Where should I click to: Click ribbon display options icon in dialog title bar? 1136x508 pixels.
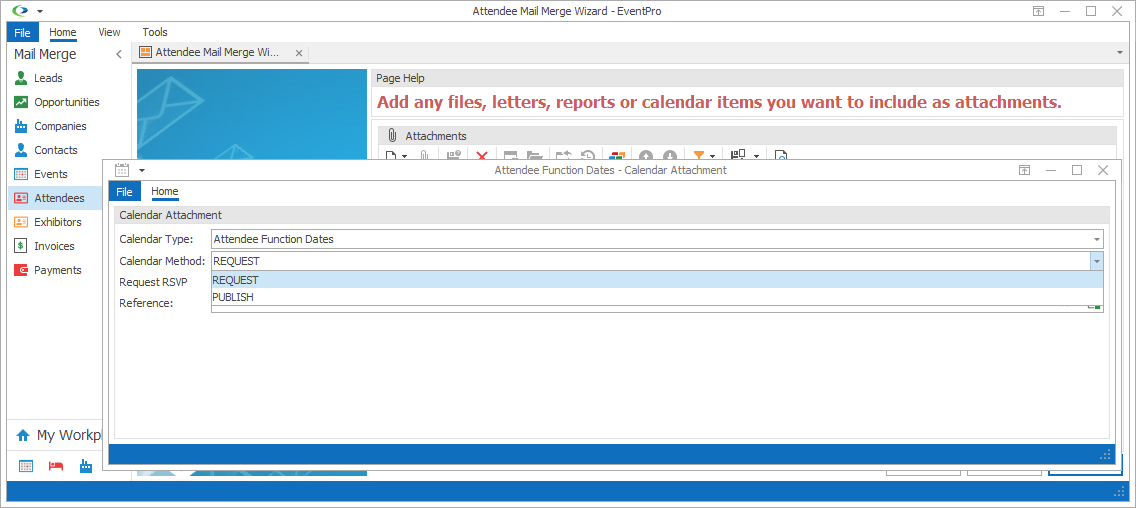point(1024,170)
